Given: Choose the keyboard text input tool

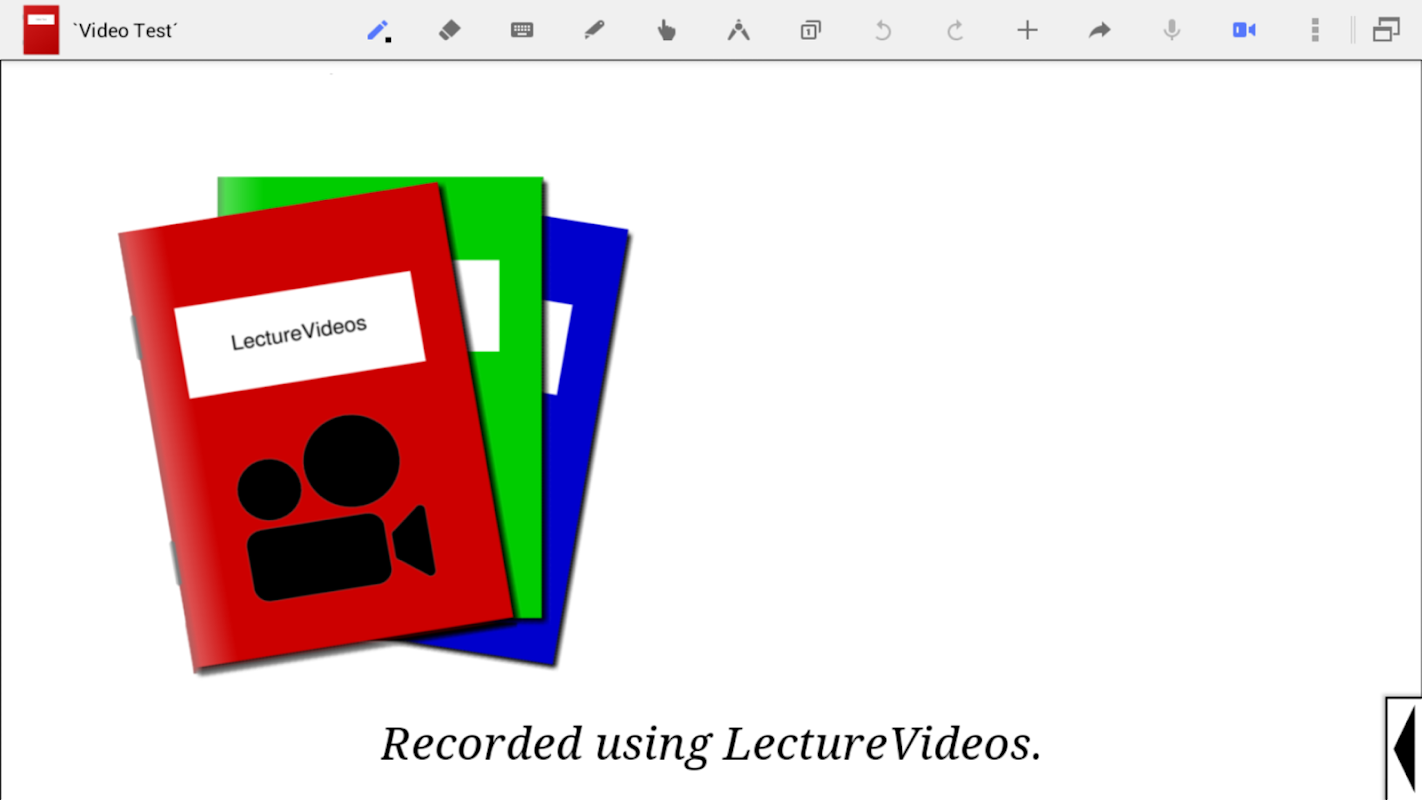Looking at the screenshot, I should (522, 31).
